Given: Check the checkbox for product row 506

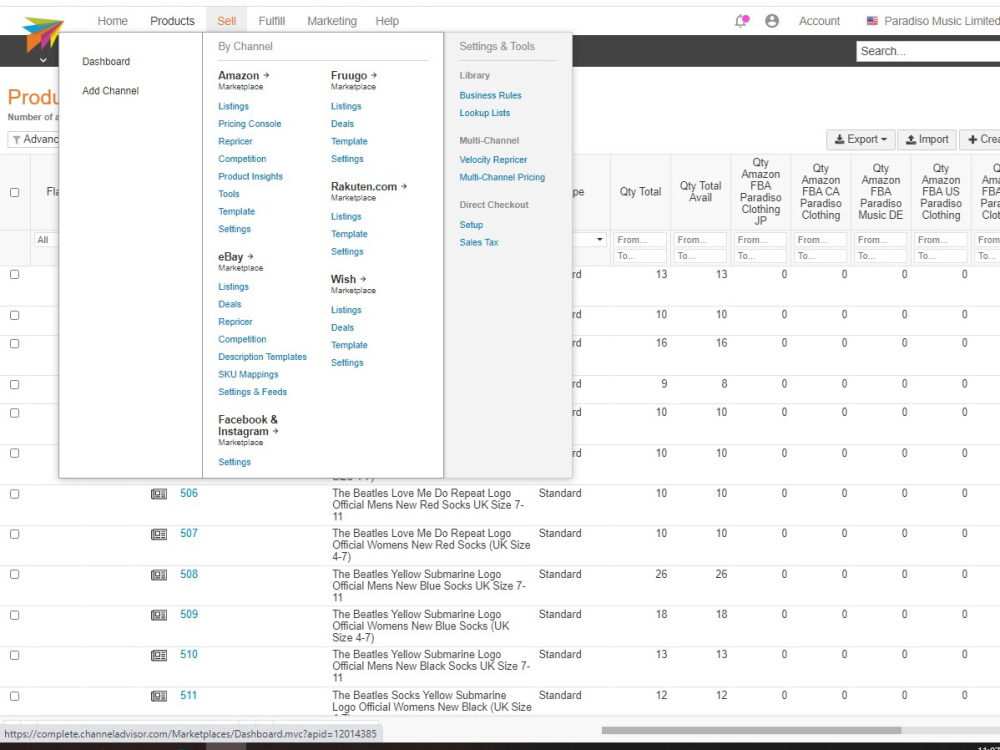Looking at the screenshot, I should [x=15, y=494].
